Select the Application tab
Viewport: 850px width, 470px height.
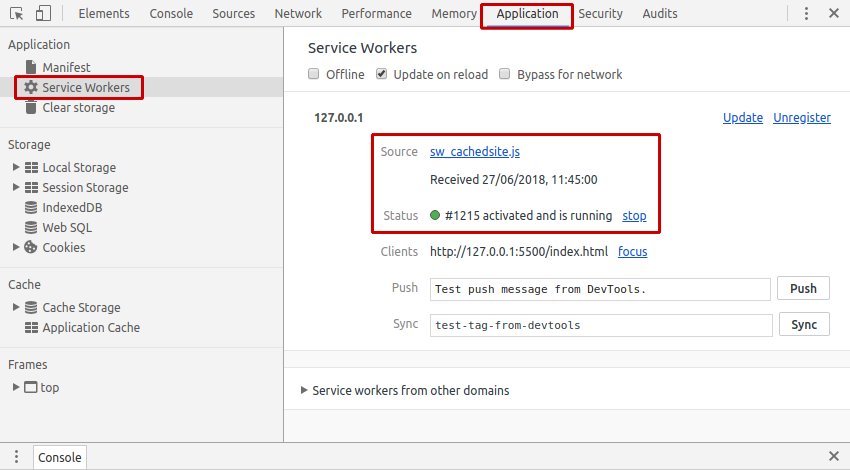tap(527, 14)
